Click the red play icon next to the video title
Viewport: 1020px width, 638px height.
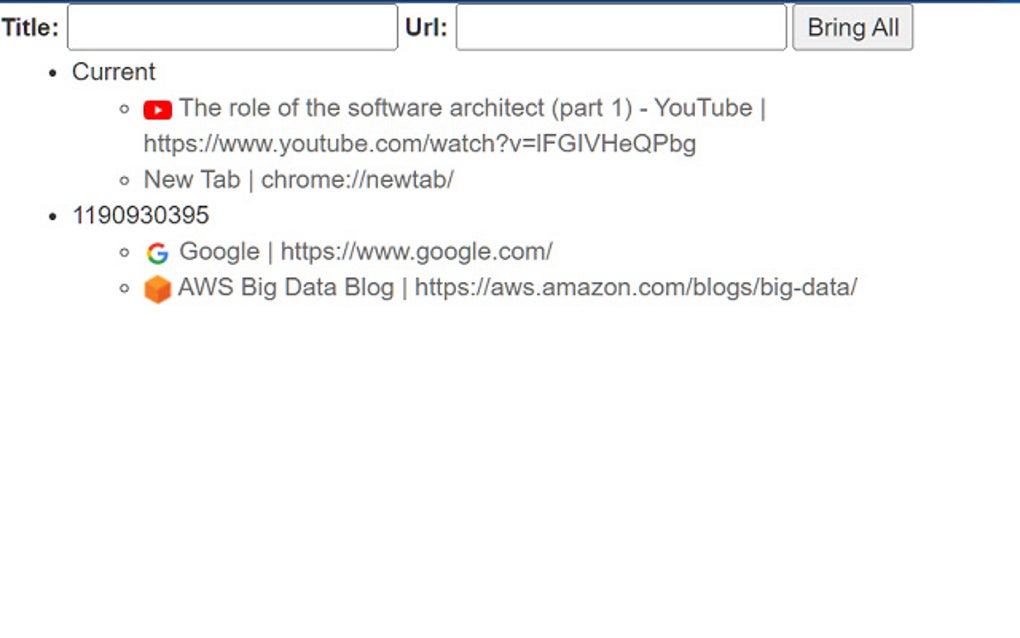(x=157, y=108)
